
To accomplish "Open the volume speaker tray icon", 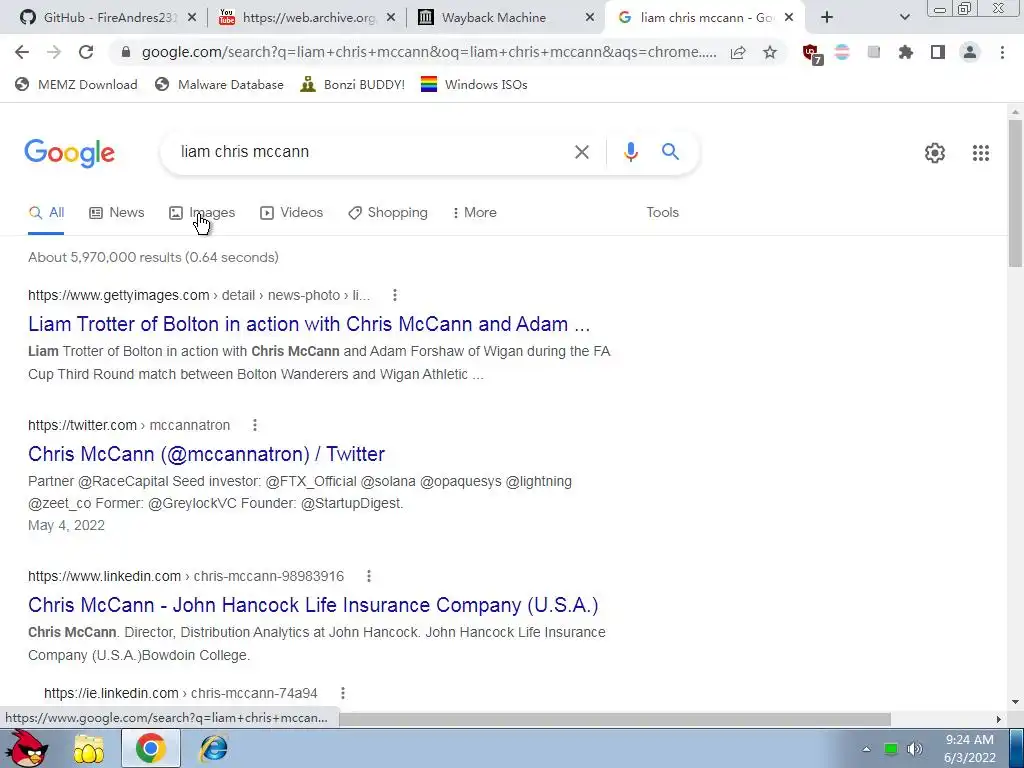I will coord(915,749).
